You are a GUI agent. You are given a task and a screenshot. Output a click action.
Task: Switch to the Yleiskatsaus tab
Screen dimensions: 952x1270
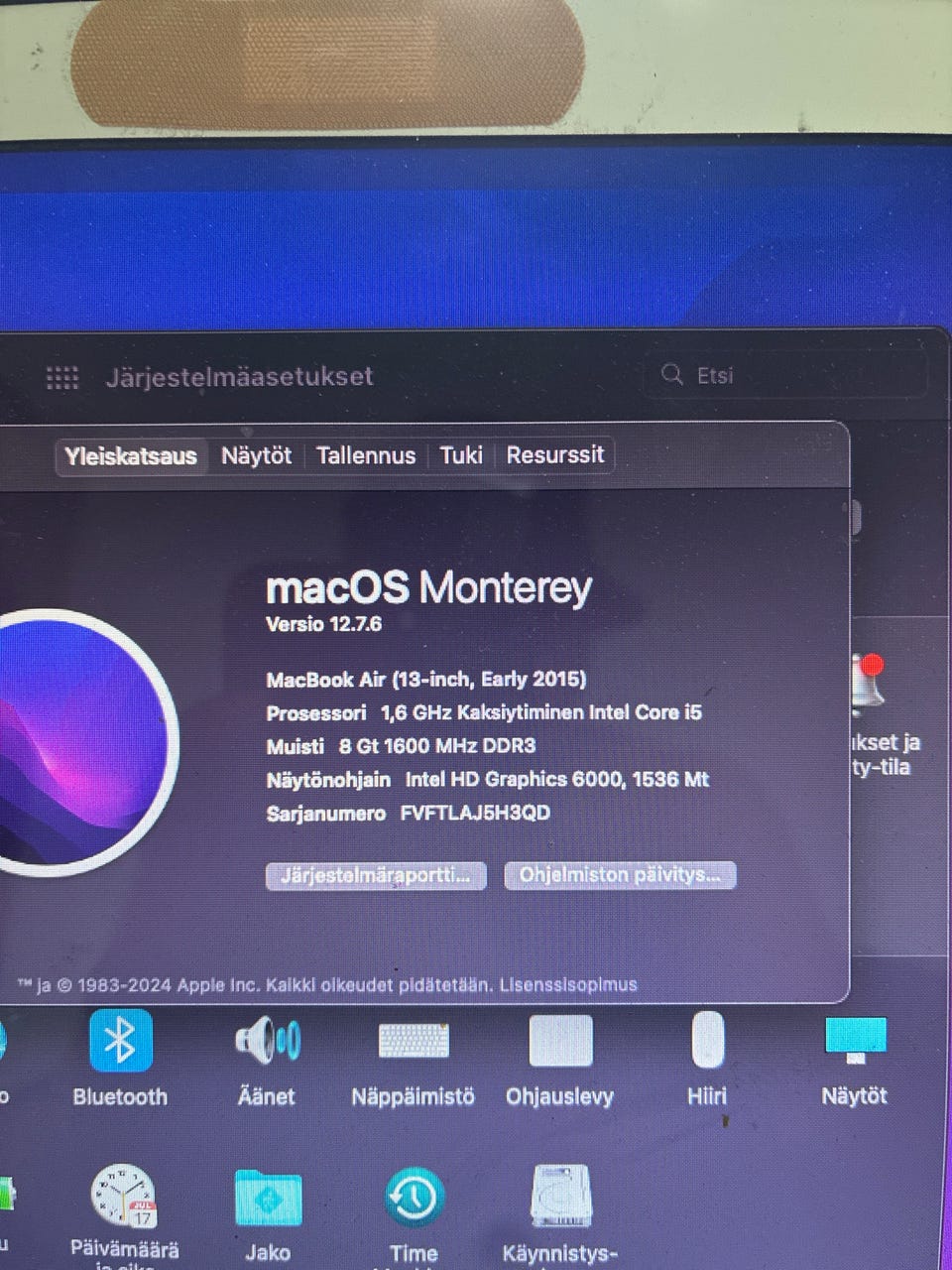pyautogui.click(x=131, y=456)
